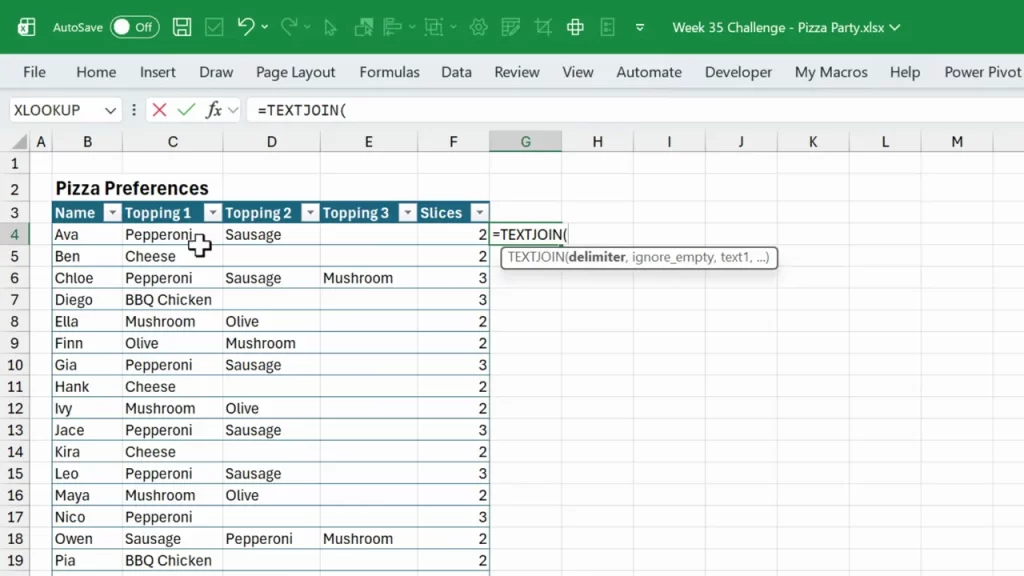Open the filter dropdown on the Slices column
Viewport: 1024px width, 576px height.
(x=480, y=212)
